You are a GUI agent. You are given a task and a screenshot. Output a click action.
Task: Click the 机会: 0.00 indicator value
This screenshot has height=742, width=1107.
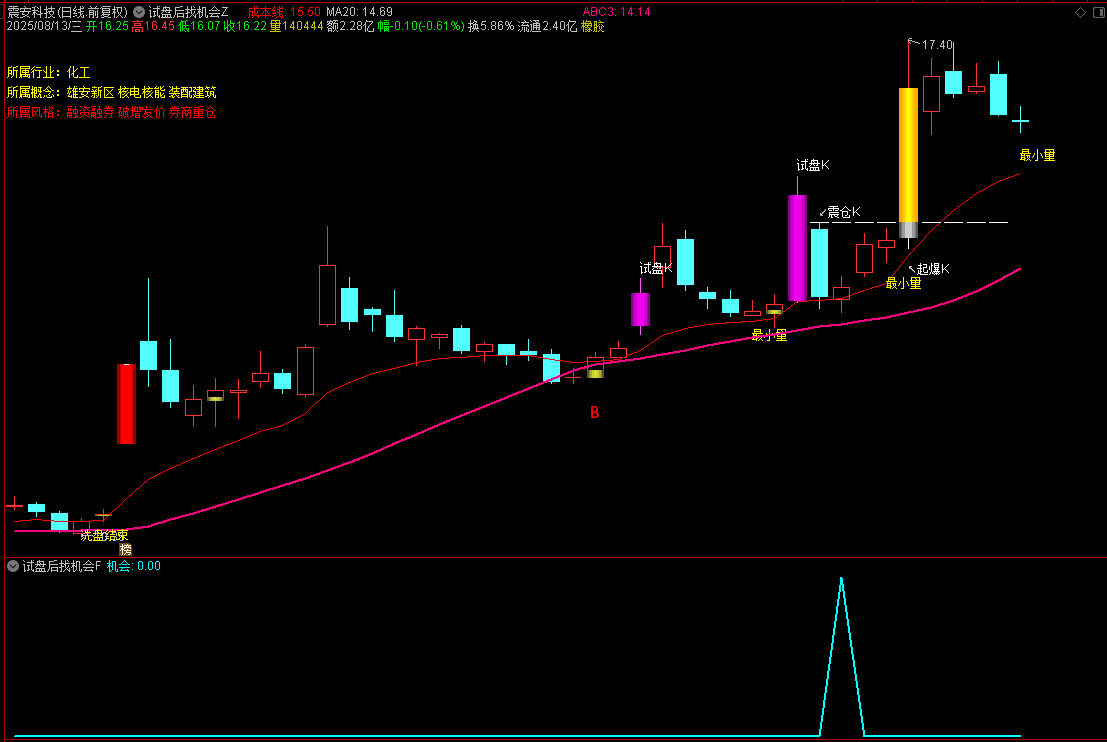click(133, 566)
